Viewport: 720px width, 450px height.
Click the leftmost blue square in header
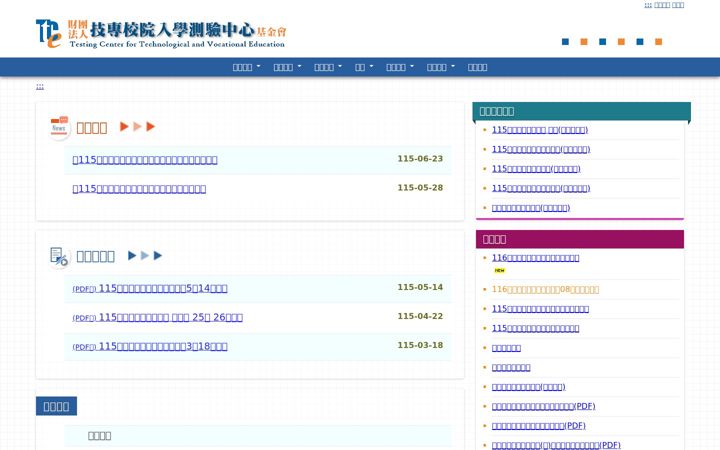click(565, 42)
